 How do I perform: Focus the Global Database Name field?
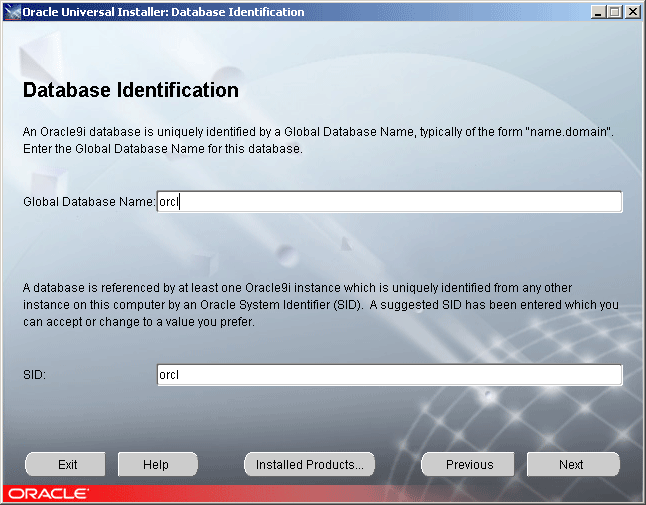[389, 201]
